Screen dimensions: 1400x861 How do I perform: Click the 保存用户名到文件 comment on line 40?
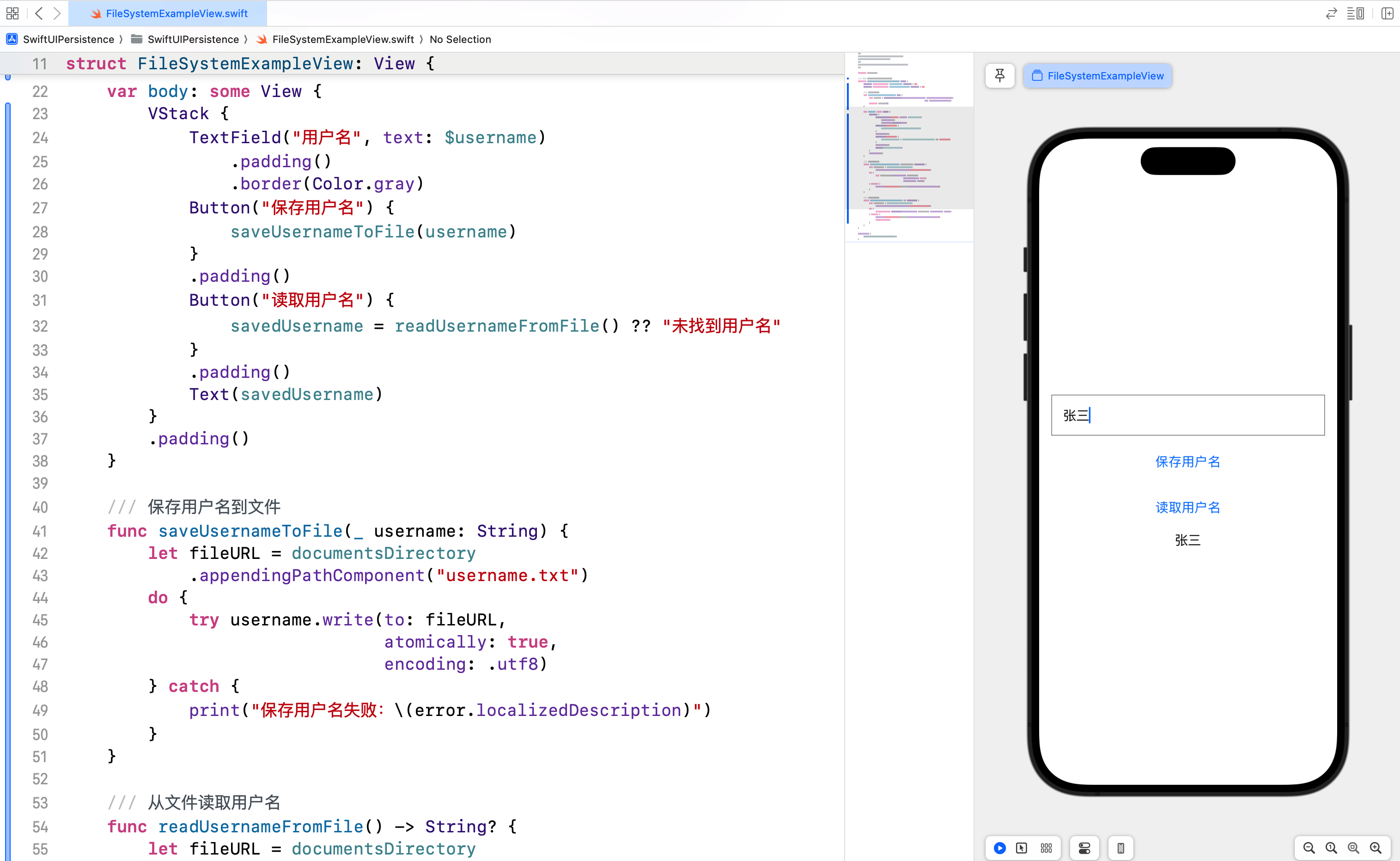coord(214,507)
